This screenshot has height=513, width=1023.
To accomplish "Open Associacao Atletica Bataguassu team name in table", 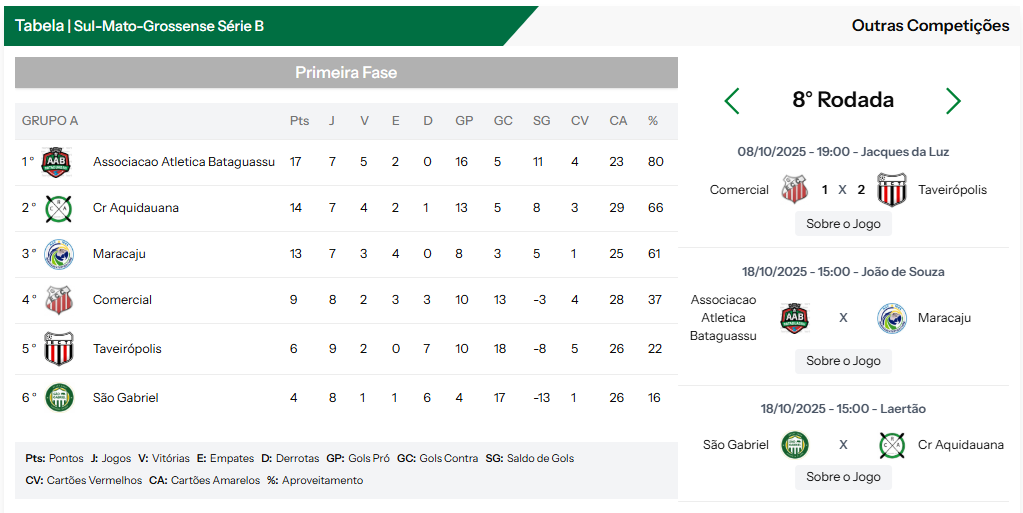I will [184, 162].
